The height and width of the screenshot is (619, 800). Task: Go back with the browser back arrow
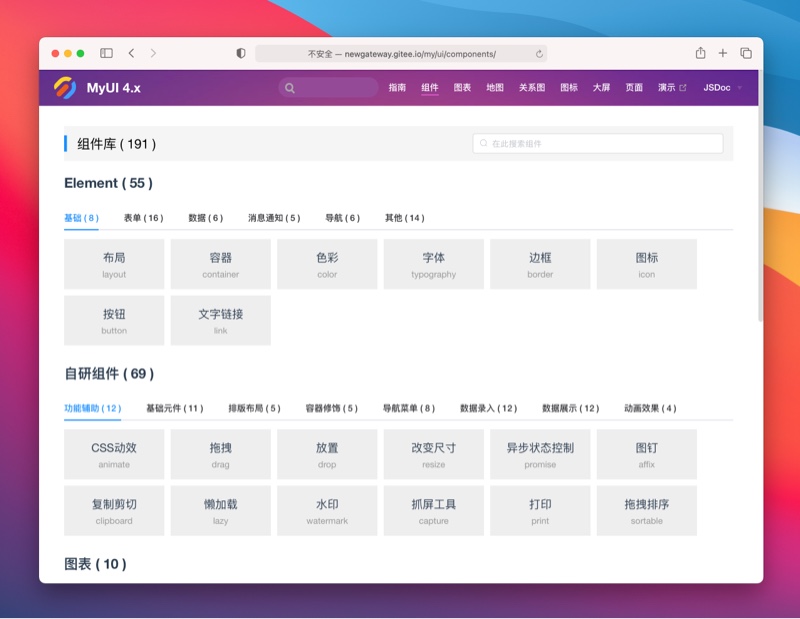(131, 53)
